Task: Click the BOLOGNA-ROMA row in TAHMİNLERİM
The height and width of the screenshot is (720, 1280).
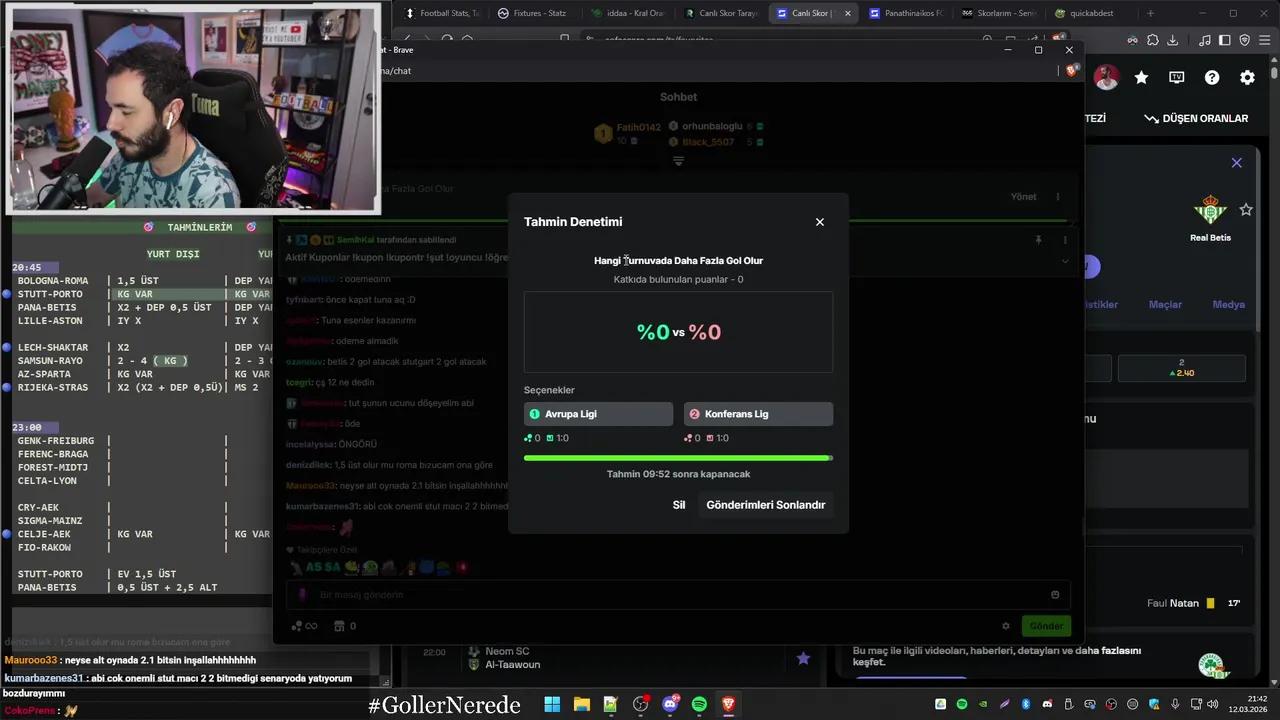Action: [x=140, y=281]
